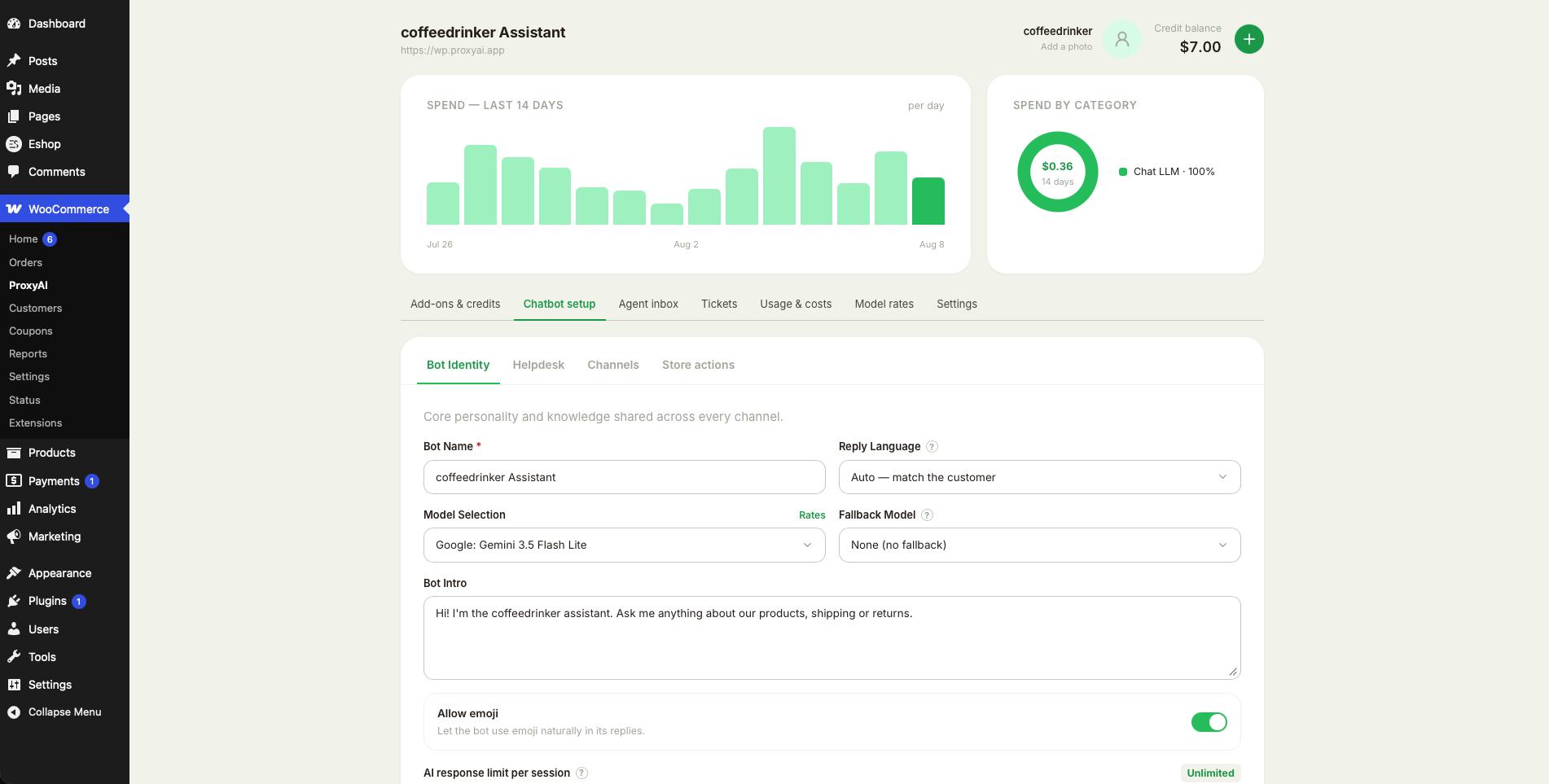Viewport: 1549px width, 784px height.
Task: Click the Rates link above Model Selection
Action: (x=812, y=515)
